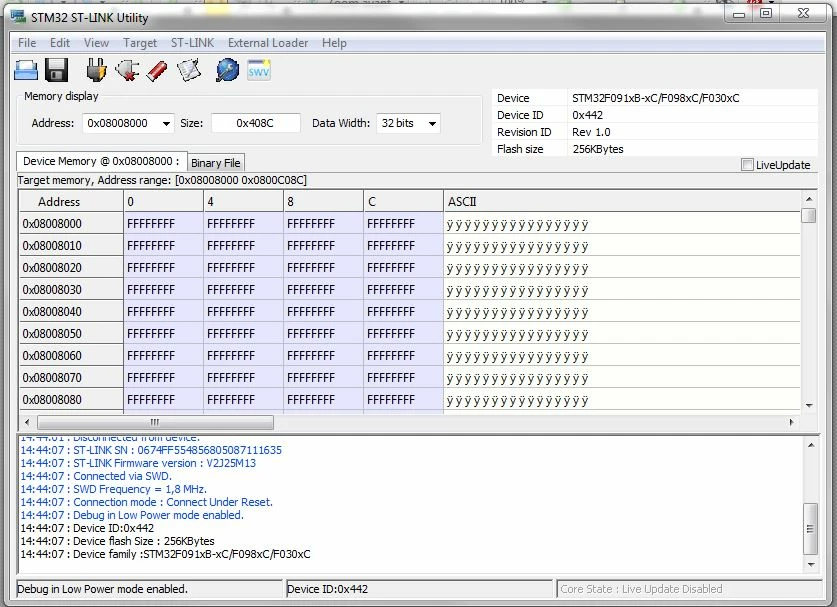Select the Device Memory tab
Viewport: 837px width, 607px height.
tap(101, 161)
